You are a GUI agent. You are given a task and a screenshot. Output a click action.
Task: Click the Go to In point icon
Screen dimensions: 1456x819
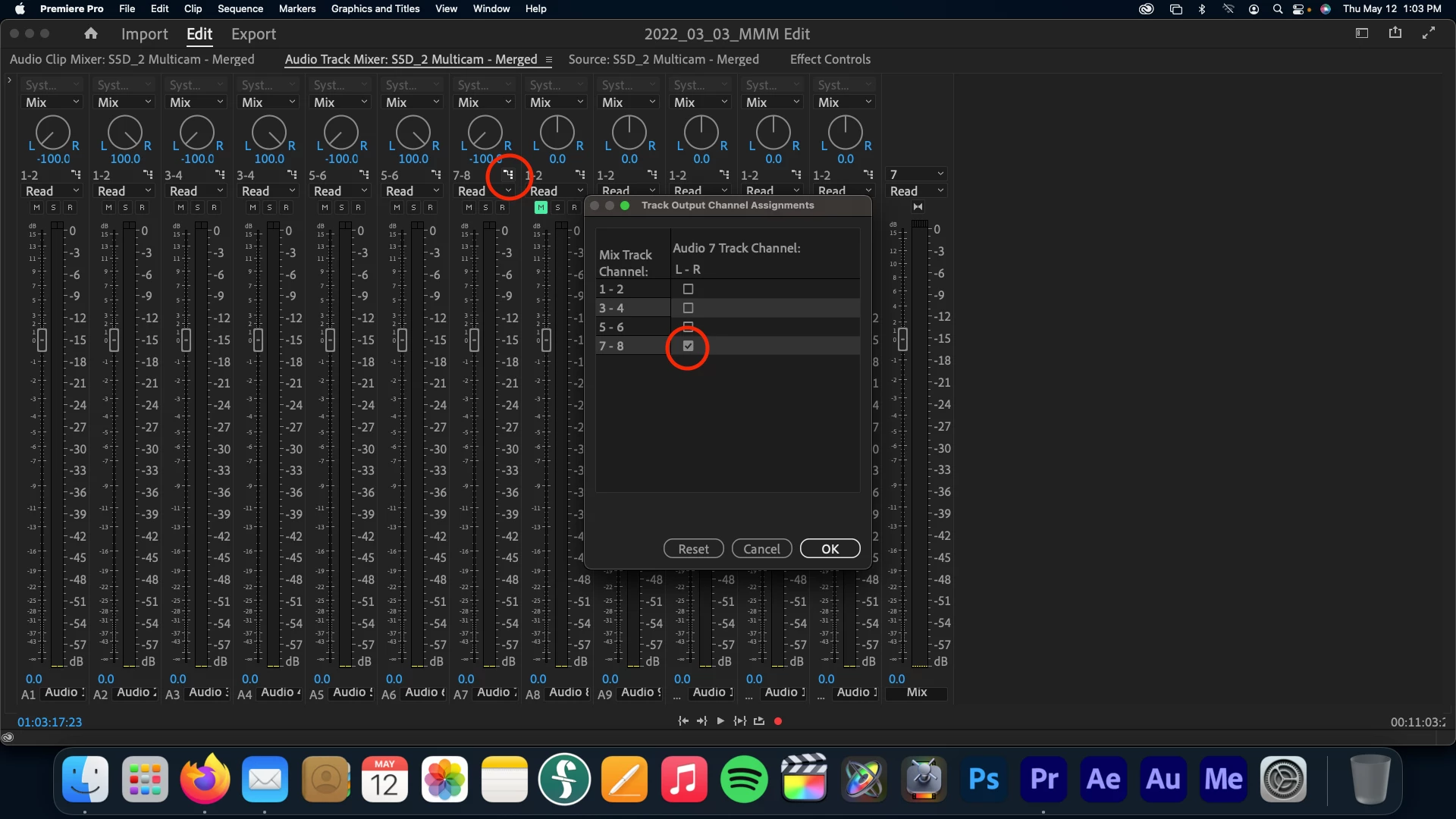[683, 721]
